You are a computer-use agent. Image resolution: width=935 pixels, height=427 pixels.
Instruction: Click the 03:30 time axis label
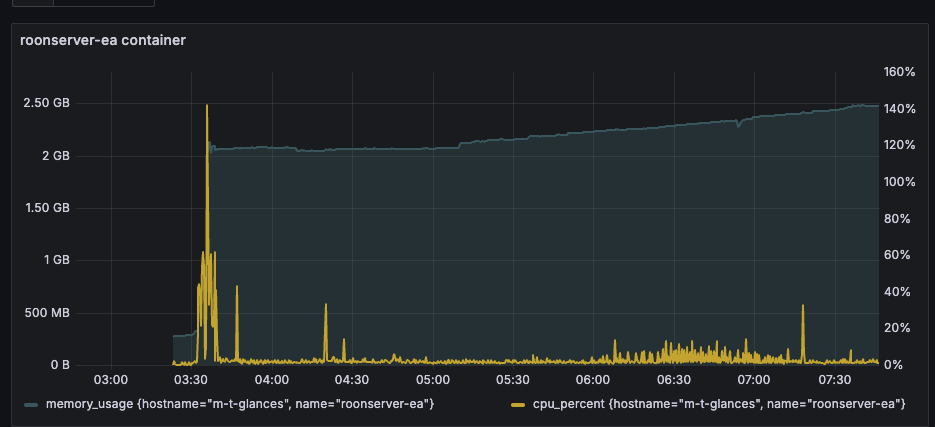click(x=191, y=379)
